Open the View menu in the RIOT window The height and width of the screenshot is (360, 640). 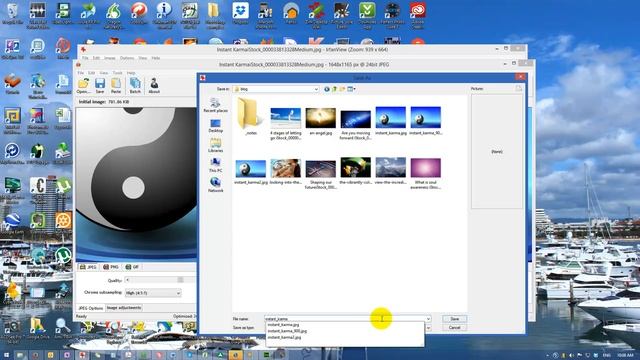tap(104, 73)
